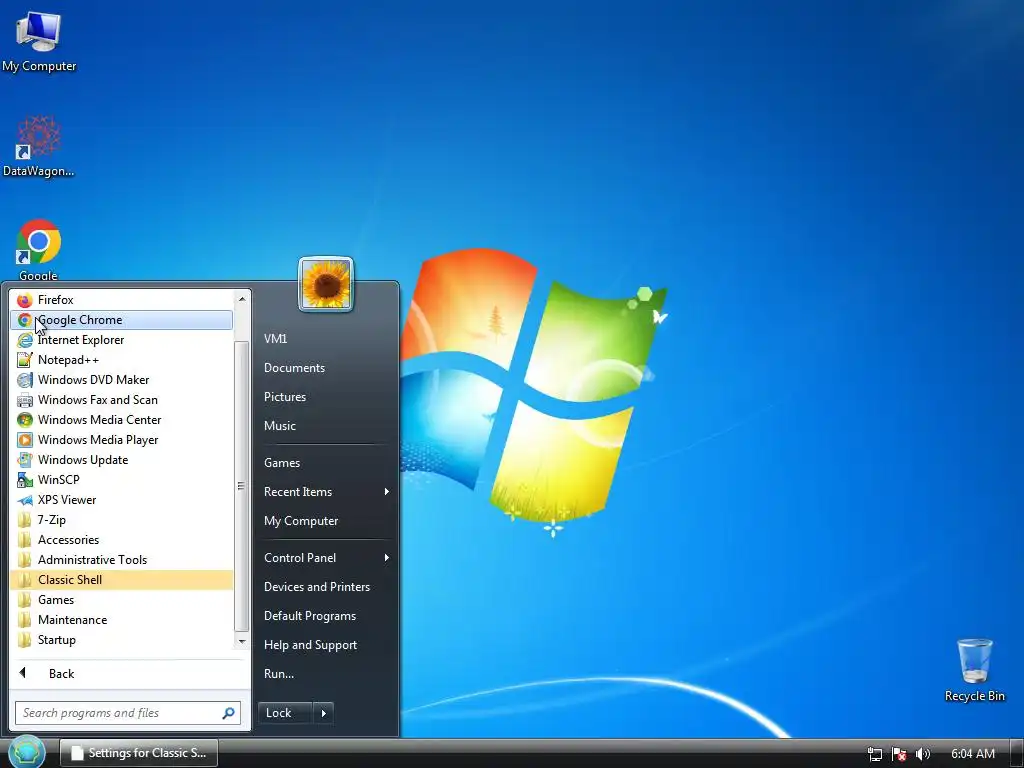This screenshot has width=1024, height=768.
Task: Open the network tray icon
Action: coord(875,754)
